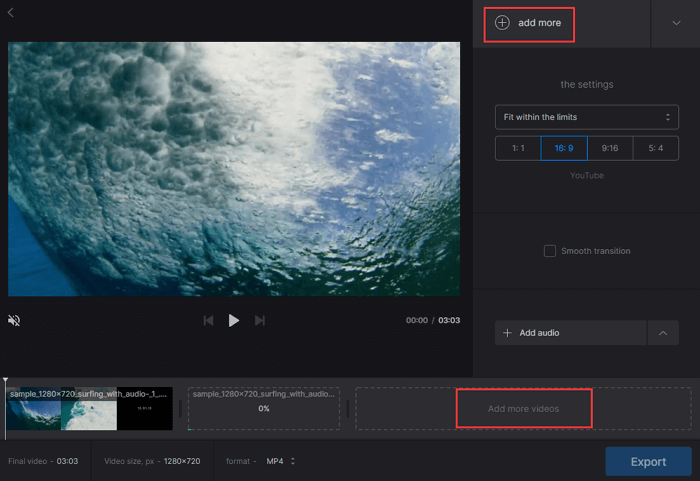Viewport: 700px width, 481px height.
Task: Choose the 5:4 aspect ratio
Action: 656,148
